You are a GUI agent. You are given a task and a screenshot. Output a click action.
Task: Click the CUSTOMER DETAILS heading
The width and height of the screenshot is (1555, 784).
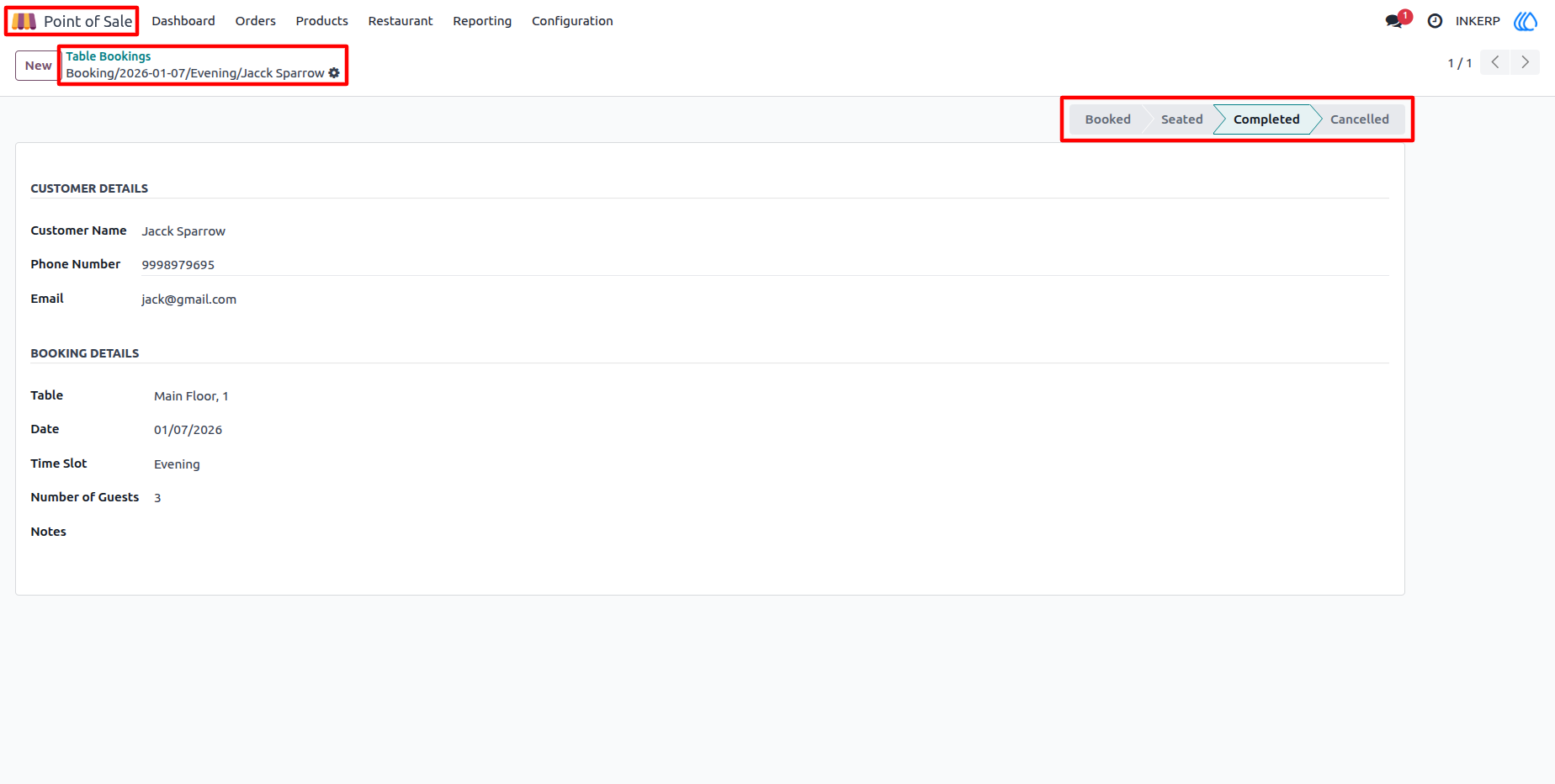(89, 188)
